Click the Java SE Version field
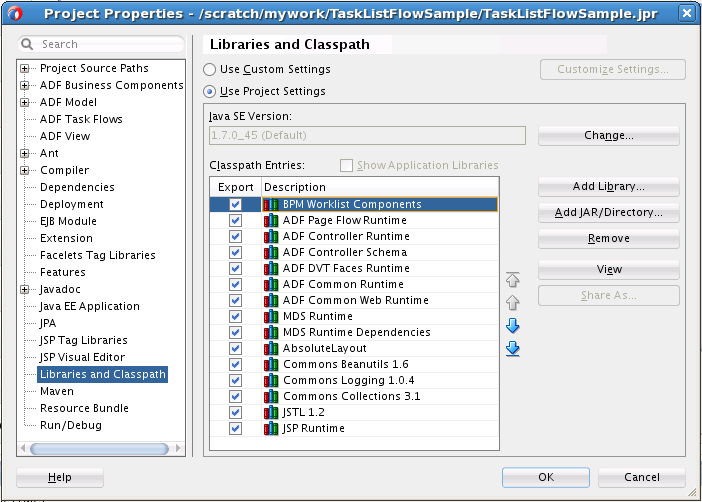Image resolution: width=702 pixels, height=502 pixels. tap(367, 135)
